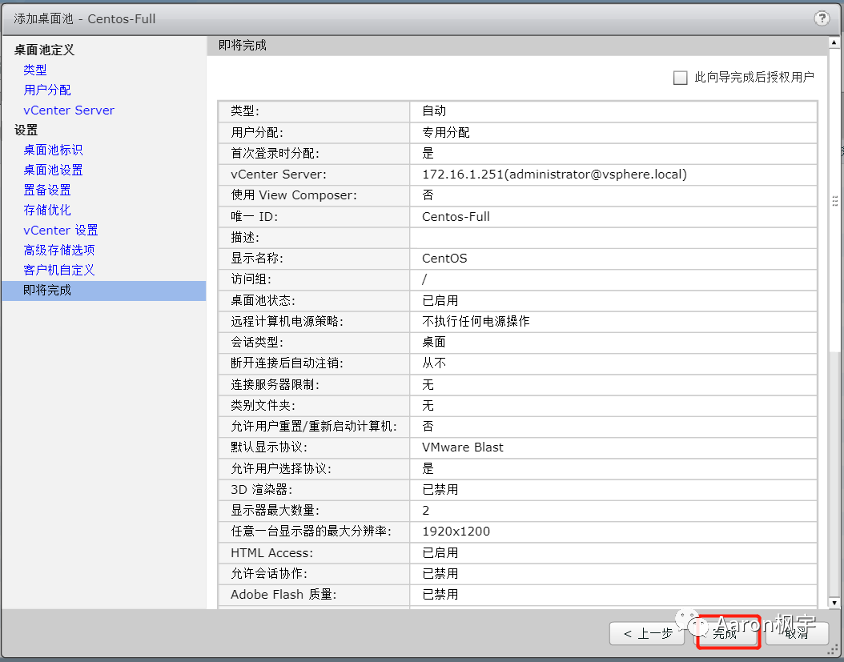Click 允许用户重置/重新启动计算机 label
The height and width of the screenshot is (662, 844).
314,427
